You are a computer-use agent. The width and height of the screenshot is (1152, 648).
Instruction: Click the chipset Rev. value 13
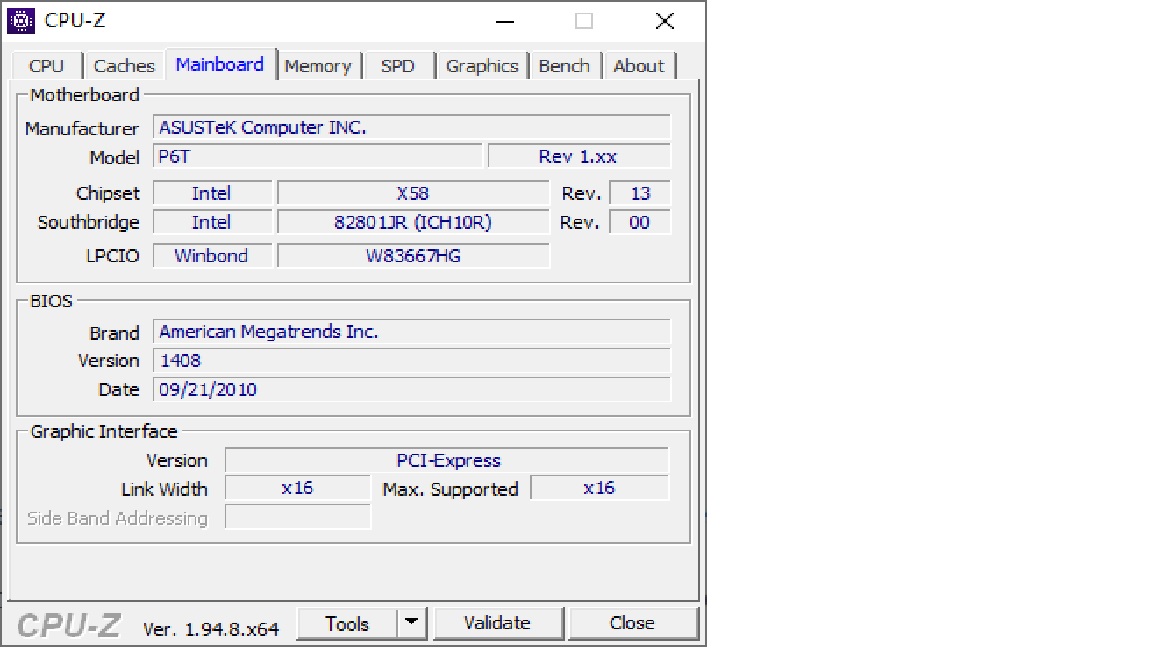(x=640, y=193)
